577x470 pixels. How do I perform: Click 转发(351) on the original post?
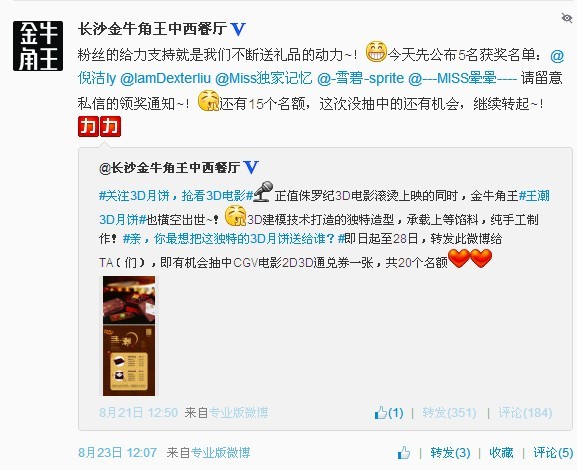pos(449,413)
